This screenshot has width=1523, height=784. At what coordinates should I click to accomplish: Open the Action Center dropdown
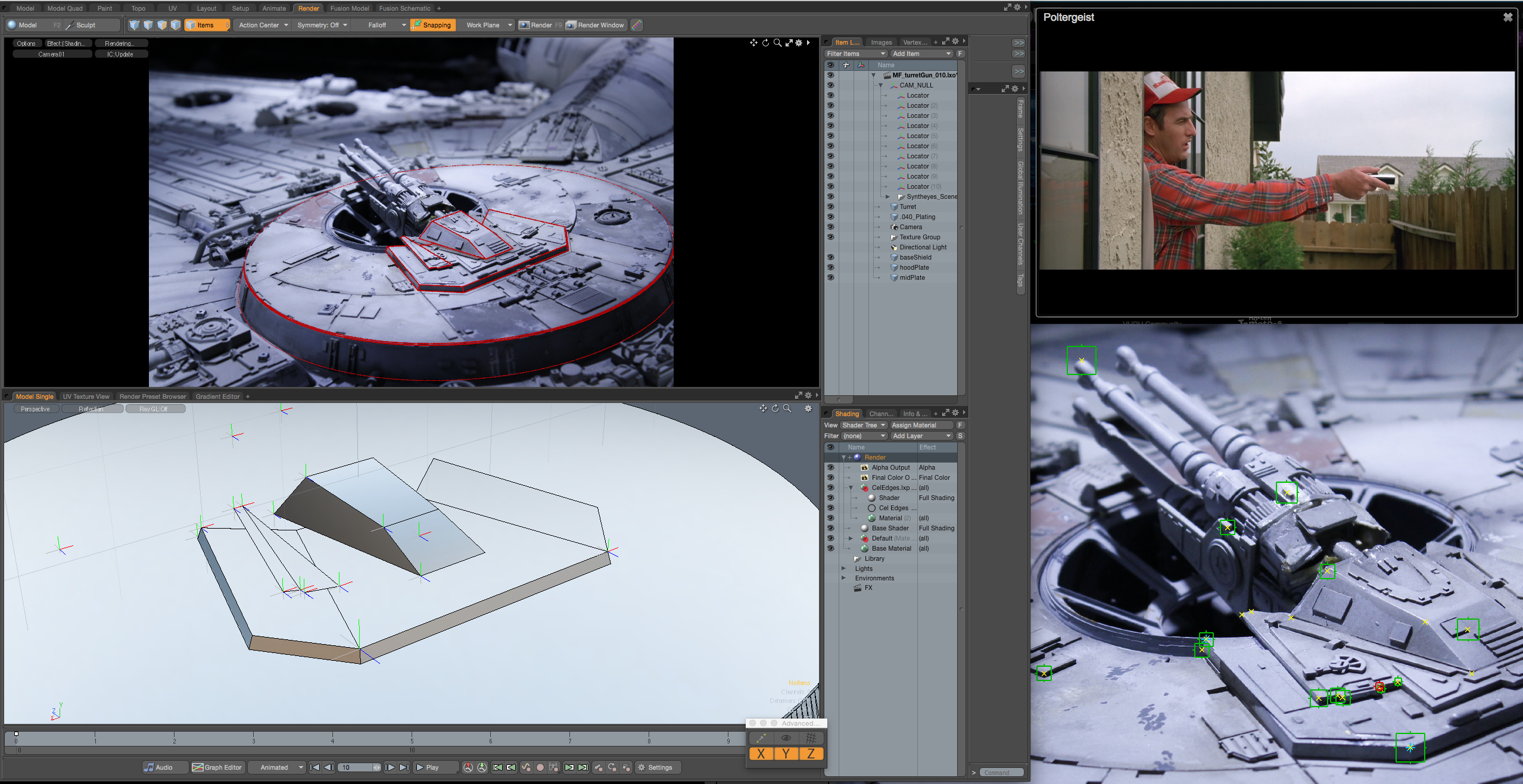pos(263,25)
